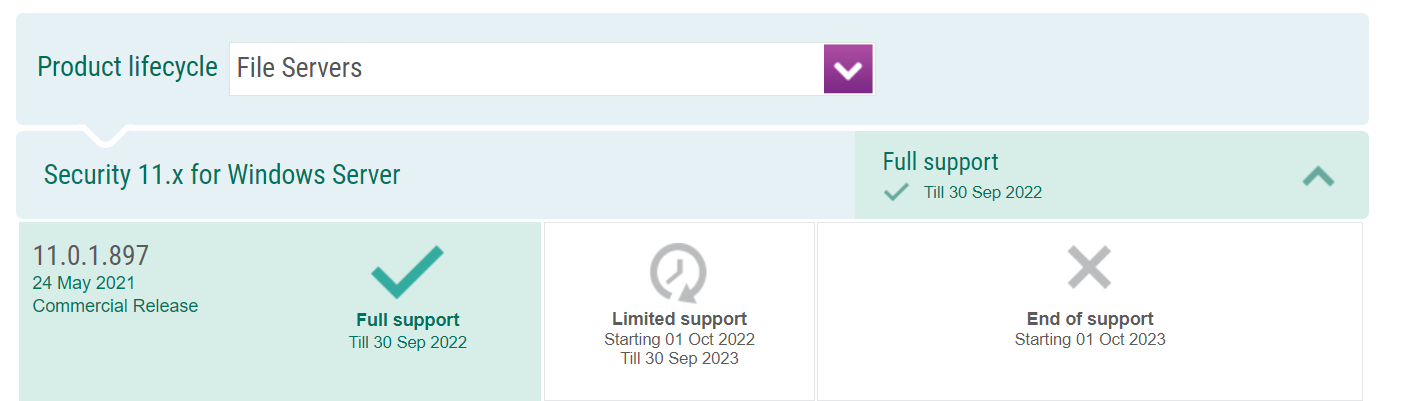
Task: Select the bold Full support label under checkmark
Action: pos(408,320)
